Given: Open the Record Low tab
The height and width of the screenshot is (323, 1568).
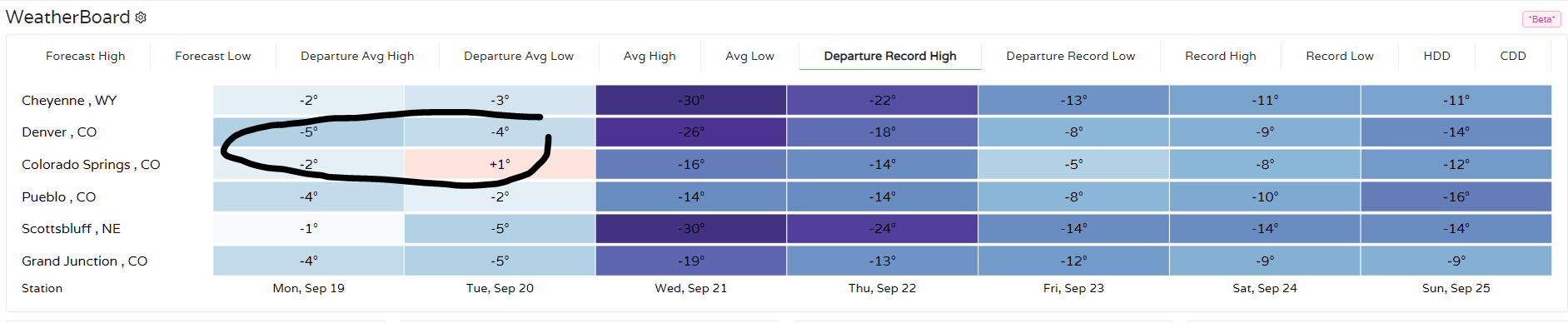Looking at the screenshot, I should [1340, 56].
